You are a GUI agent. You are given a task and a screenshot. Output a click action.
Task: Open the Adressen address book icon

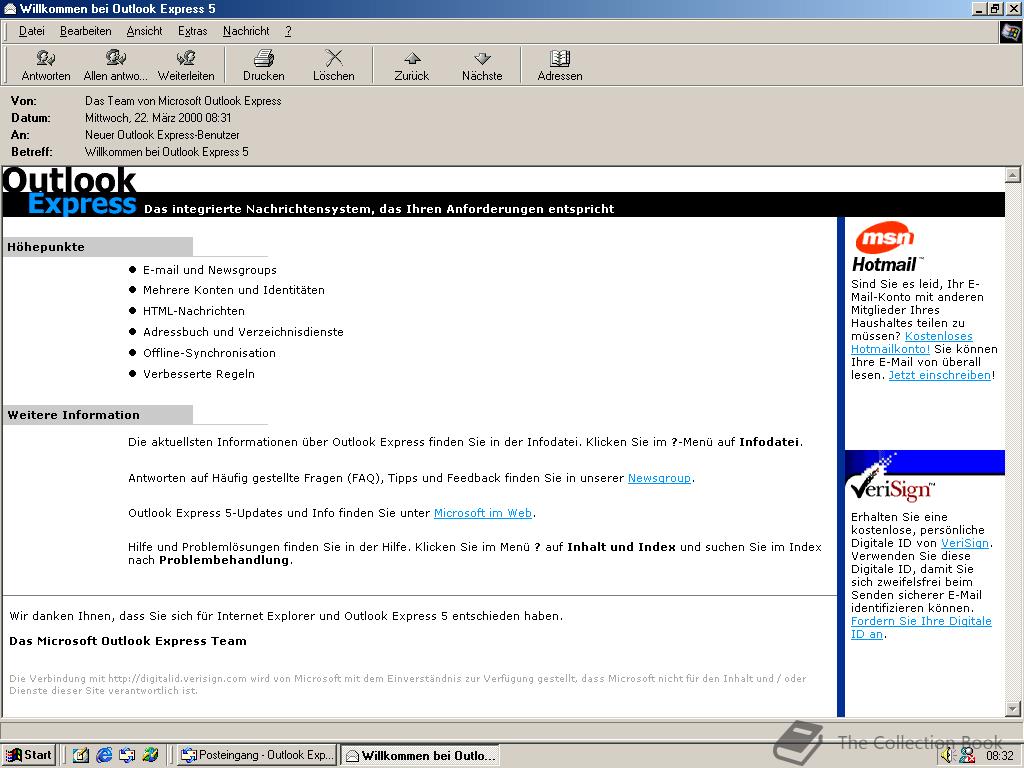tap(560, 65)
